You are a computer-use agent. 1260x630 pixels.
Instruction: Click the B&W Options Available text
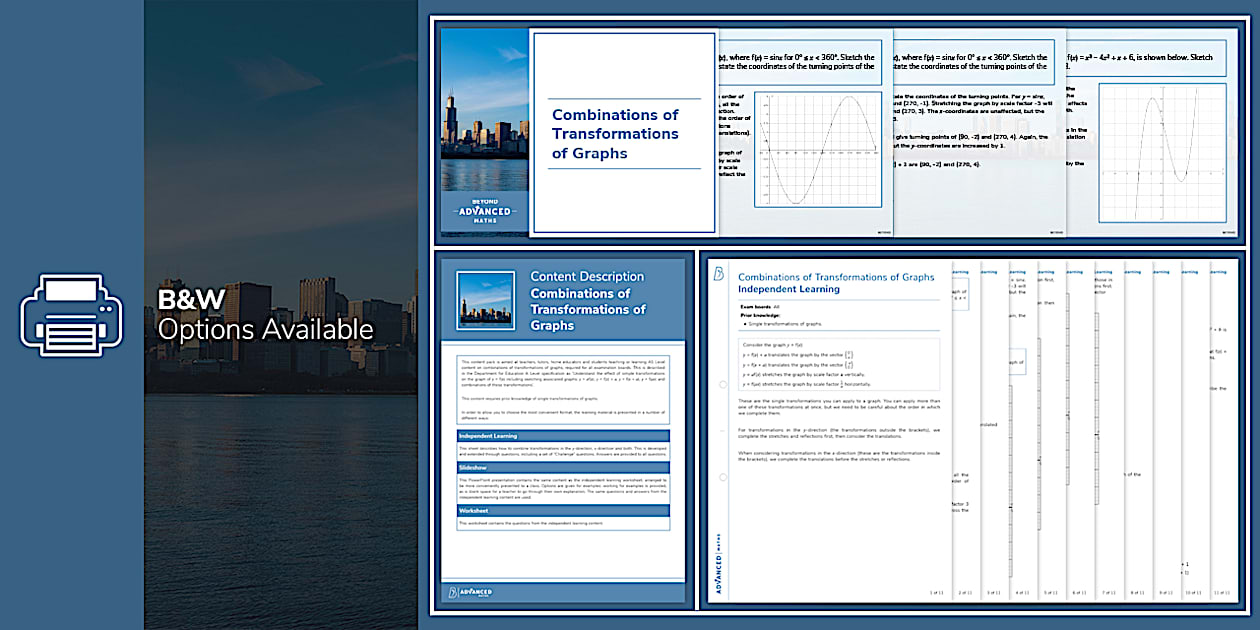click(x=263, y=316)
